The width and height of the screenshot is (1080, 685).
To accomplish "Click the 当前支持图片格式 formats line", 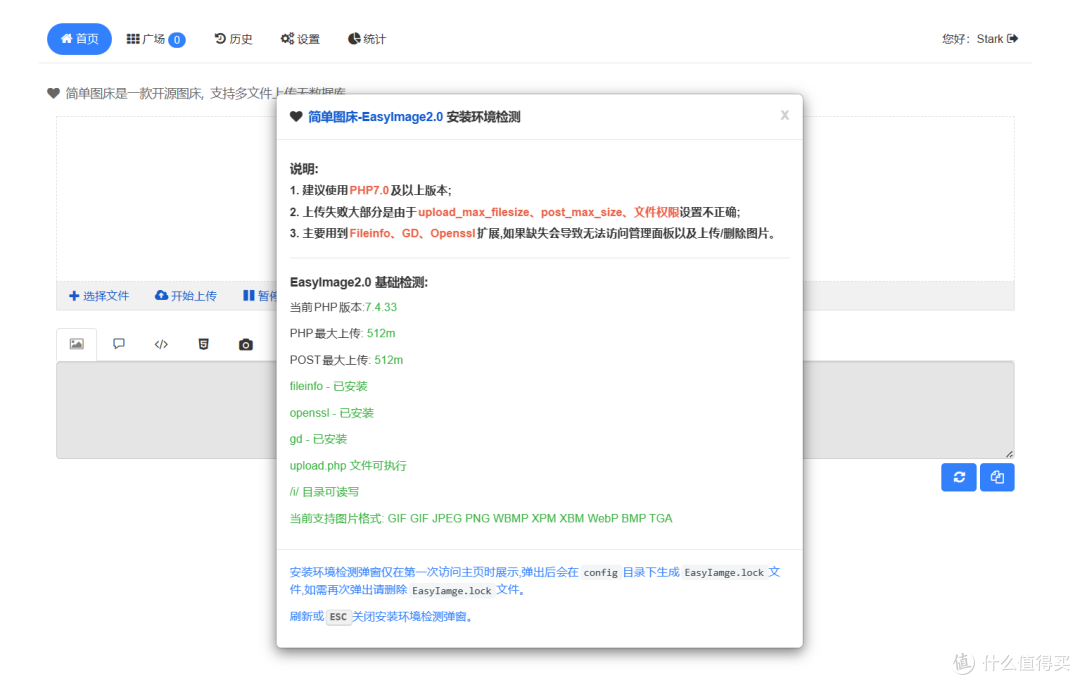I will tap(481, 518).
